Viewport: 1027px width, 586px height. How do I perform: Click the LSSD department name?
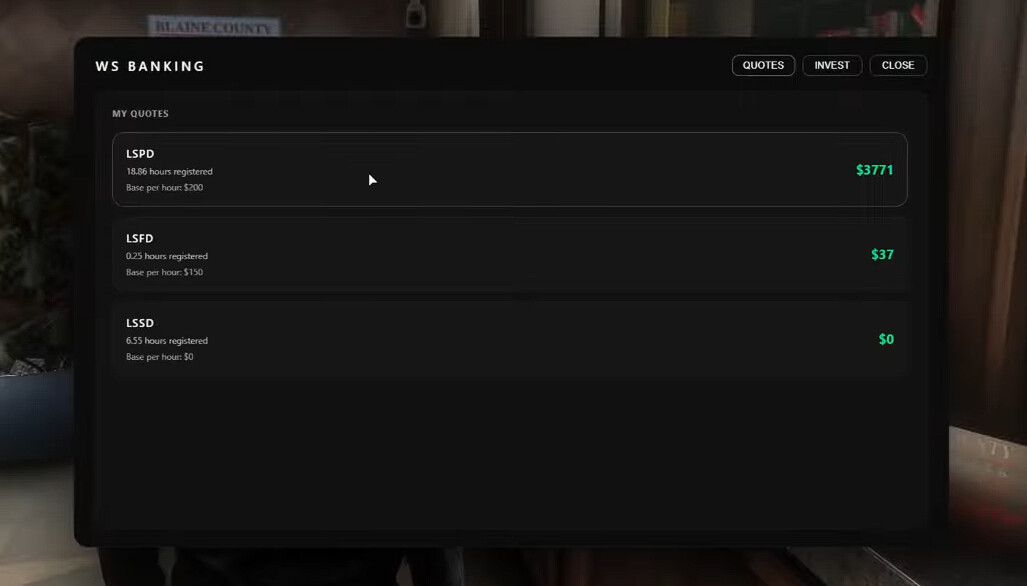[140, 323]
